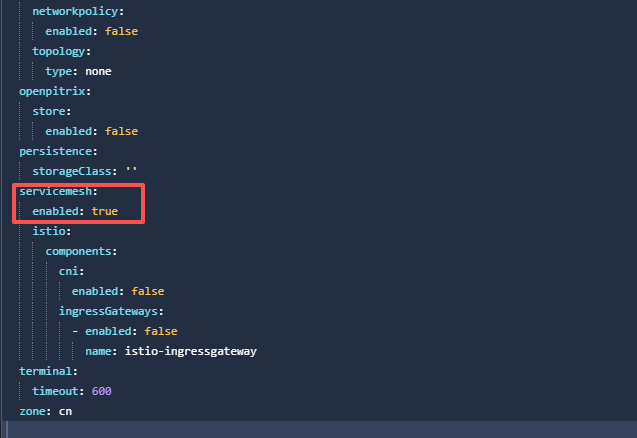Select the none value of type
637x438 pixels.
point(98,71)
